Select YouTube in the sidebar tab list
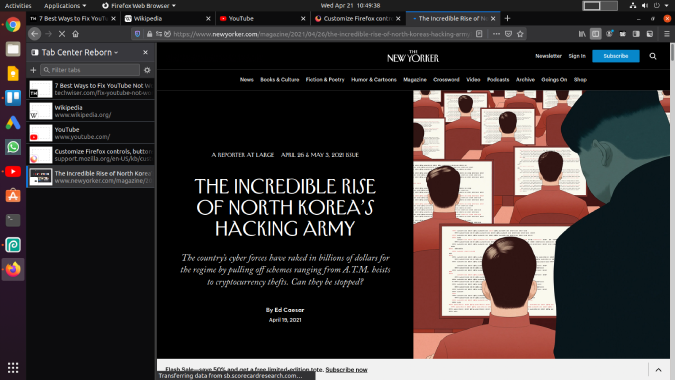This screenshot has width=675, height=380. click(90, 133)
